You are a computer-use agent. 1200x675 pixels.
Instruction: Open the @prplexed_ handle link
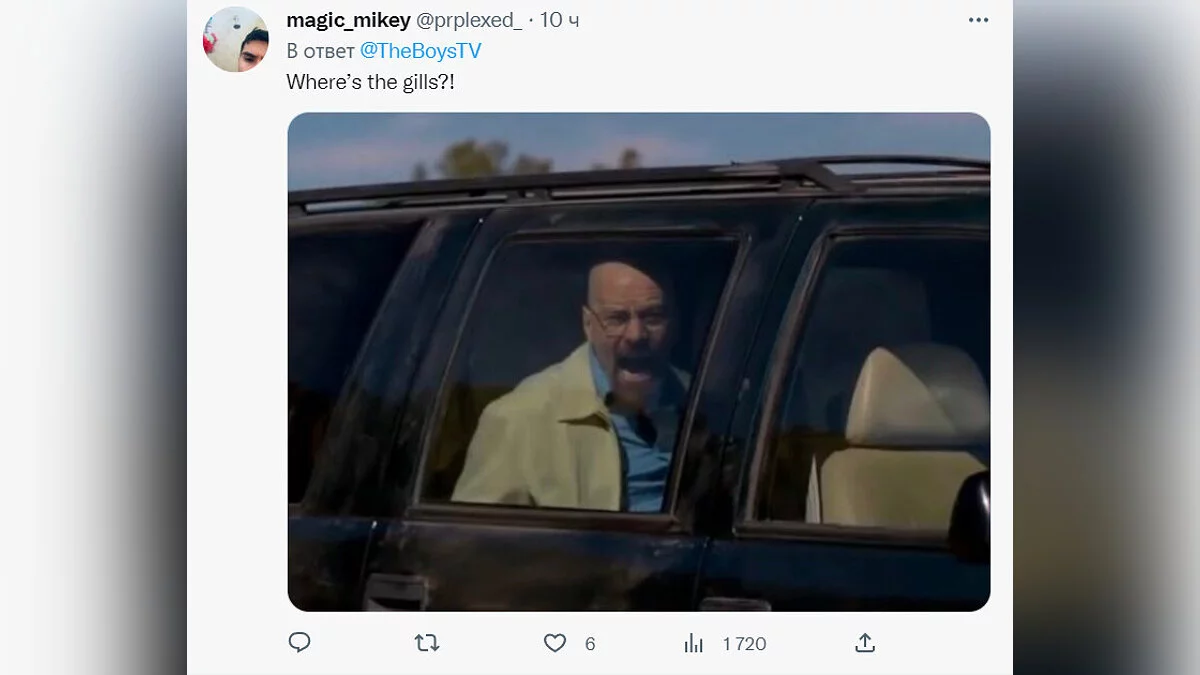[x=469, y=21]
